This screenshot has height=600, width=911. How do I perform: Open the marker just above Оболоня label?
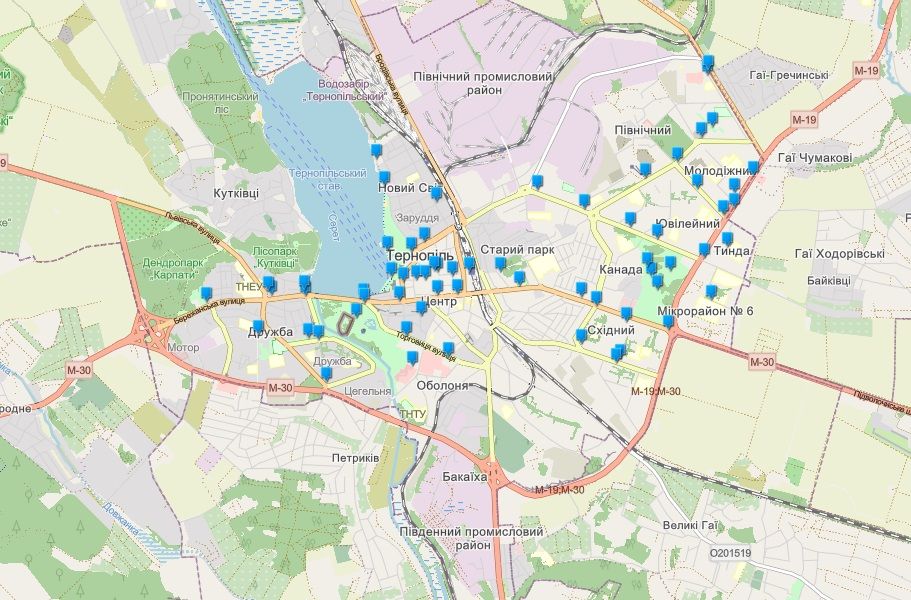pos(449,348)
